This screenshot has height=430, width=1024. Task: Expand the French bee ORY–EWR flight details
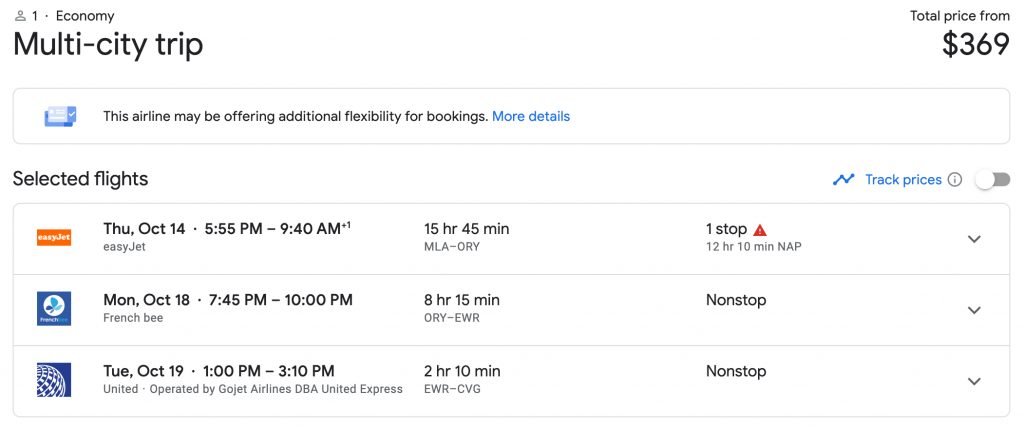[974, 310]
